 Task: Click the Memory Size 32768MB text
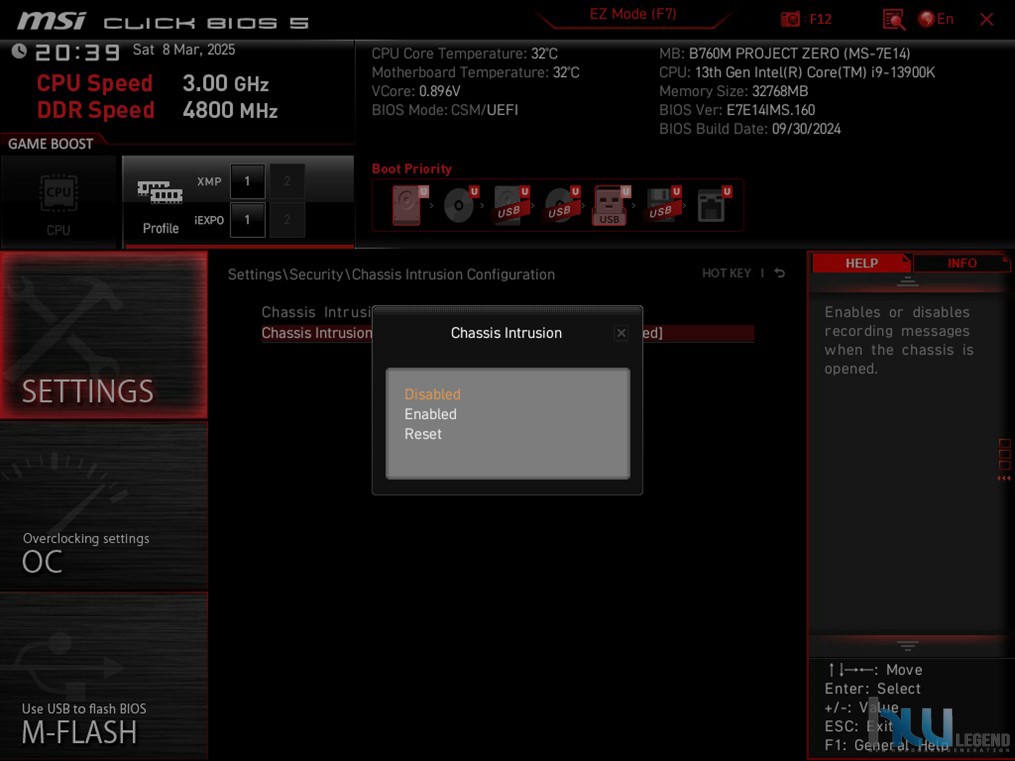tap(733, 91)
